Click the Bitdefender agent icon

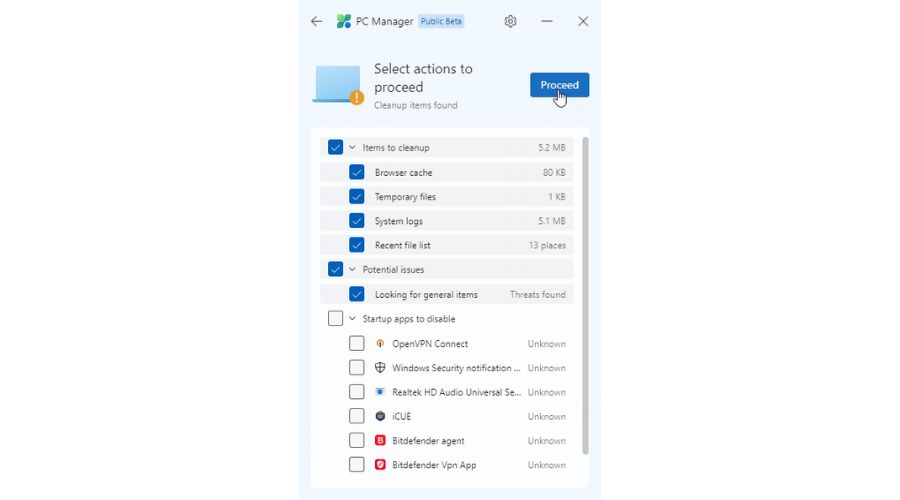380,440
